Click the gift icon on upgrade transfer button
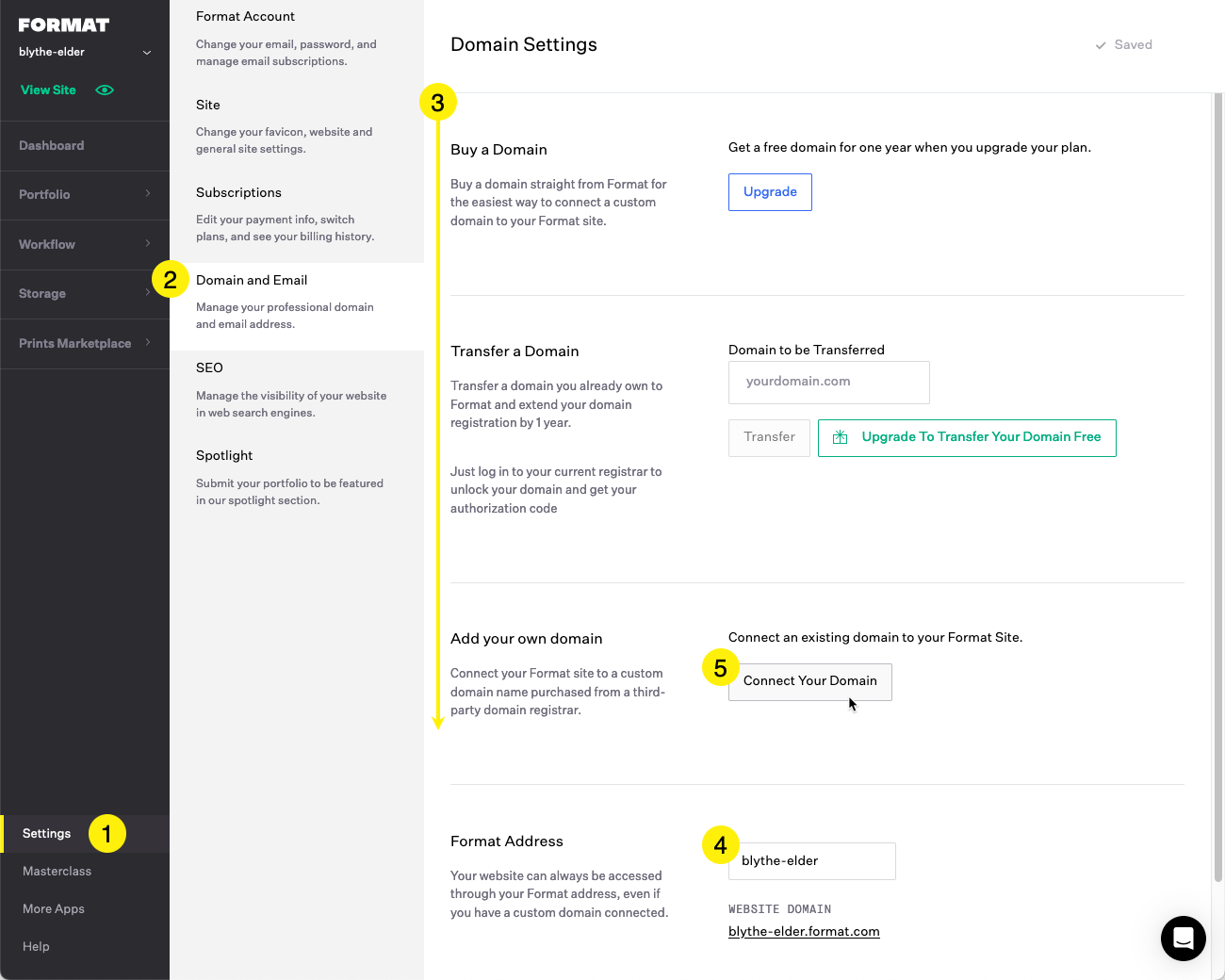 point(841,437)
